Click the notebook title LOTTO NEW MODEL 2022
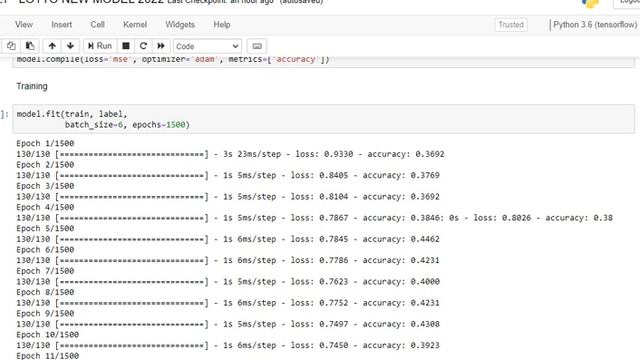This screenshot has height=360, width=640. [x=91, y=1]
